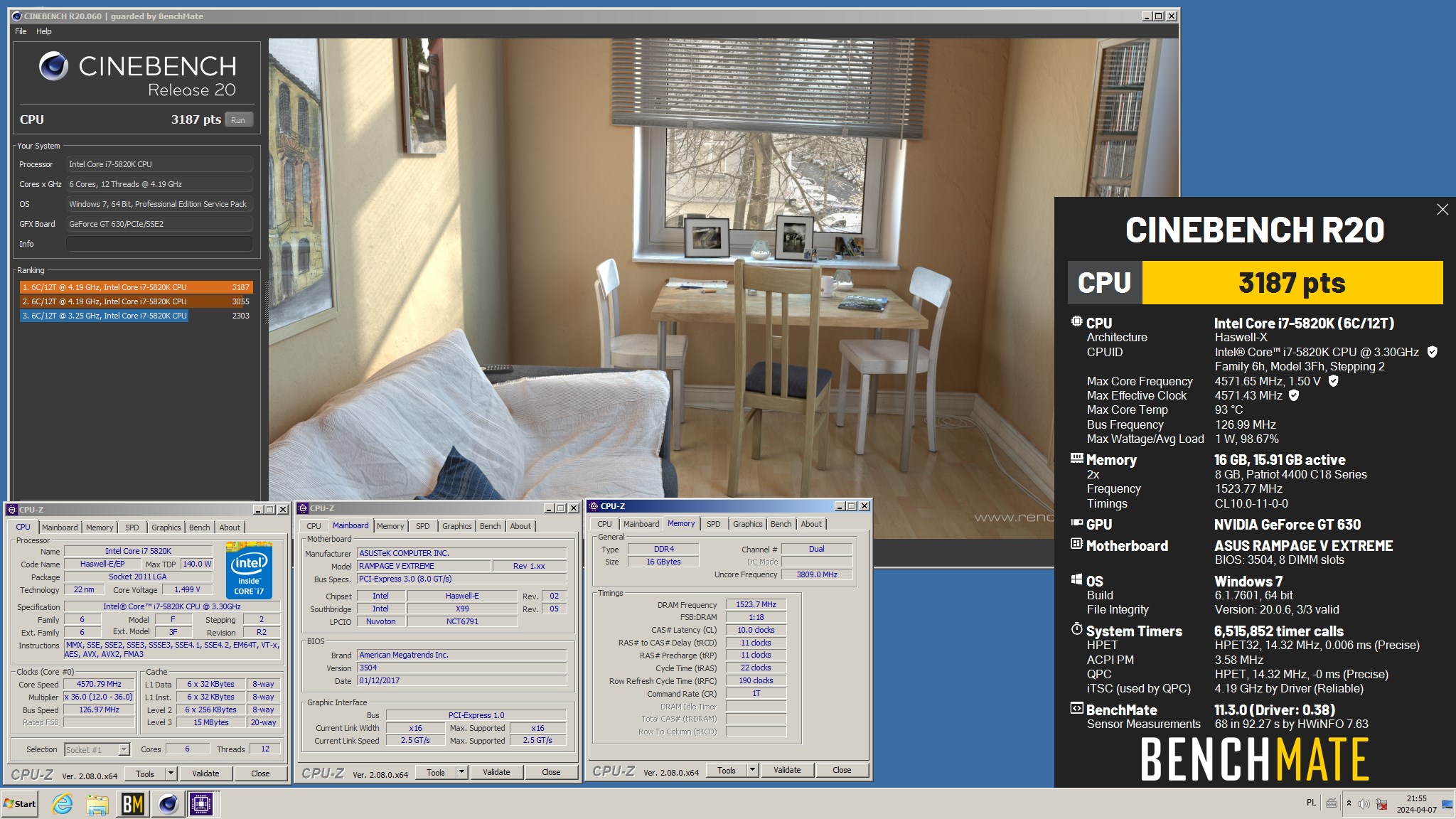Click Close button in second CPU-Z window

click(551, 772)
